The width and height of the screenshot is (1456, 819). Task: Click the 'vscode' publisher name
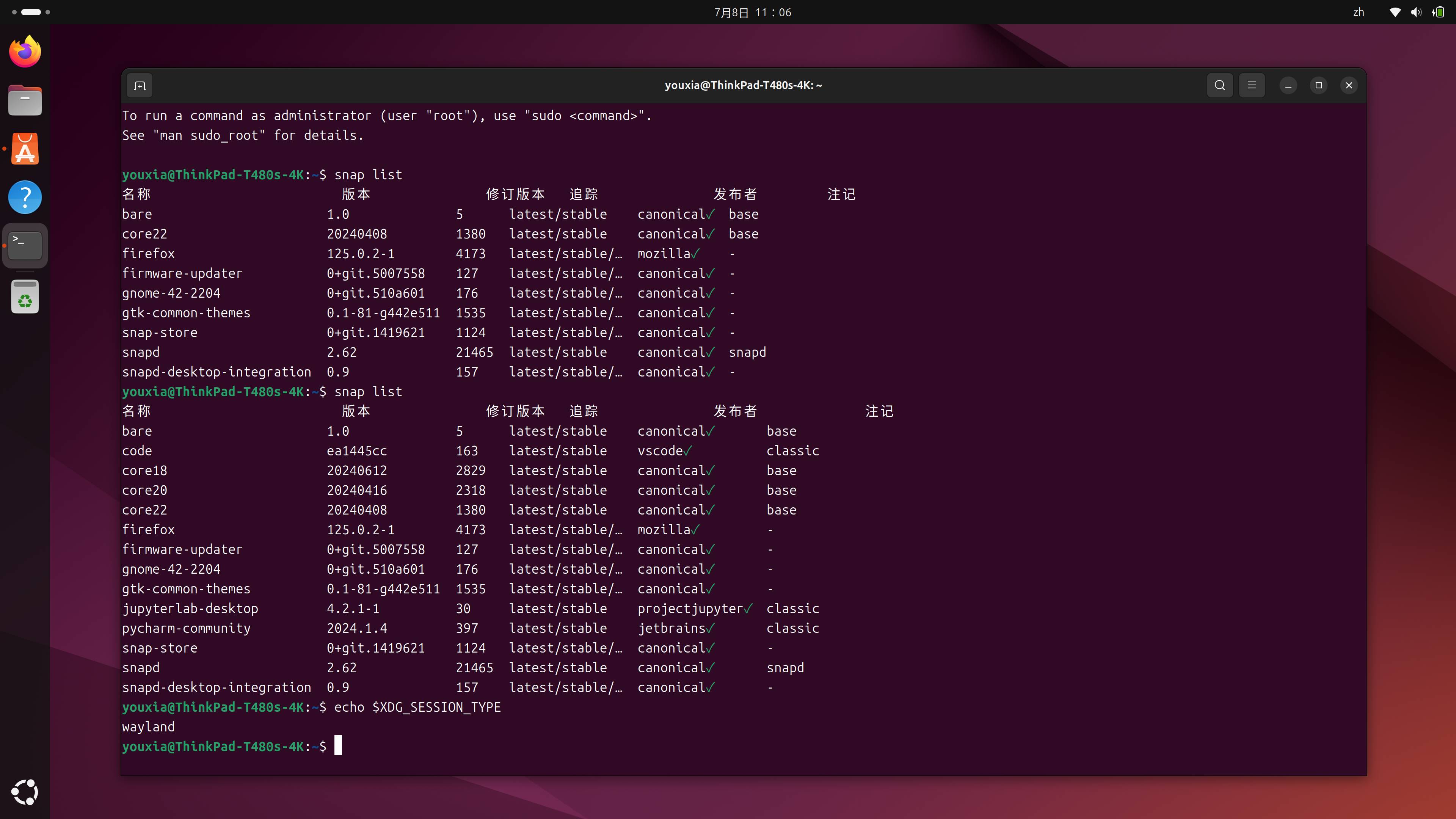tap(660, 451)
